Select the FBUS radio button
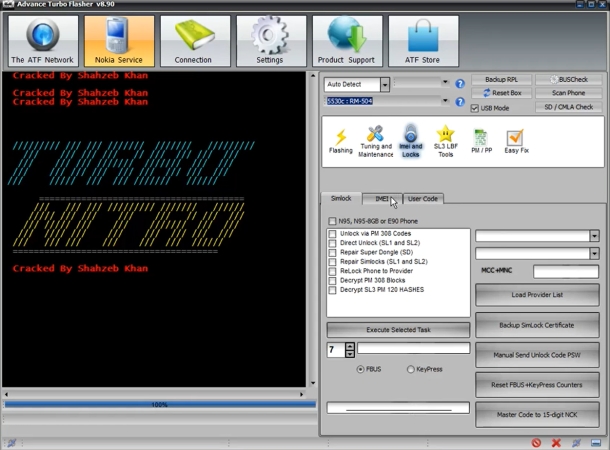The height and width of the screenshot is (450, 610). coord(360,369)
